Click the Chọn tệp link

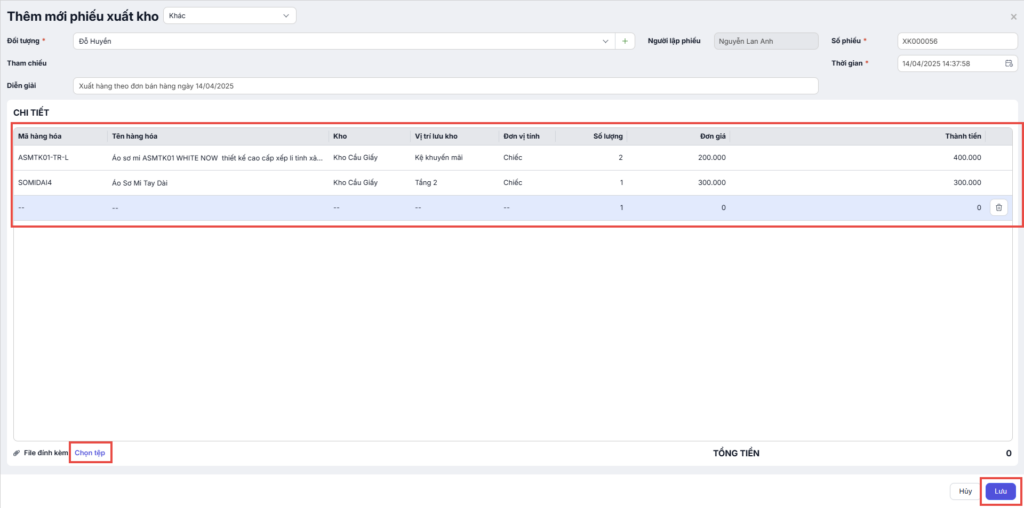[90, 453]
